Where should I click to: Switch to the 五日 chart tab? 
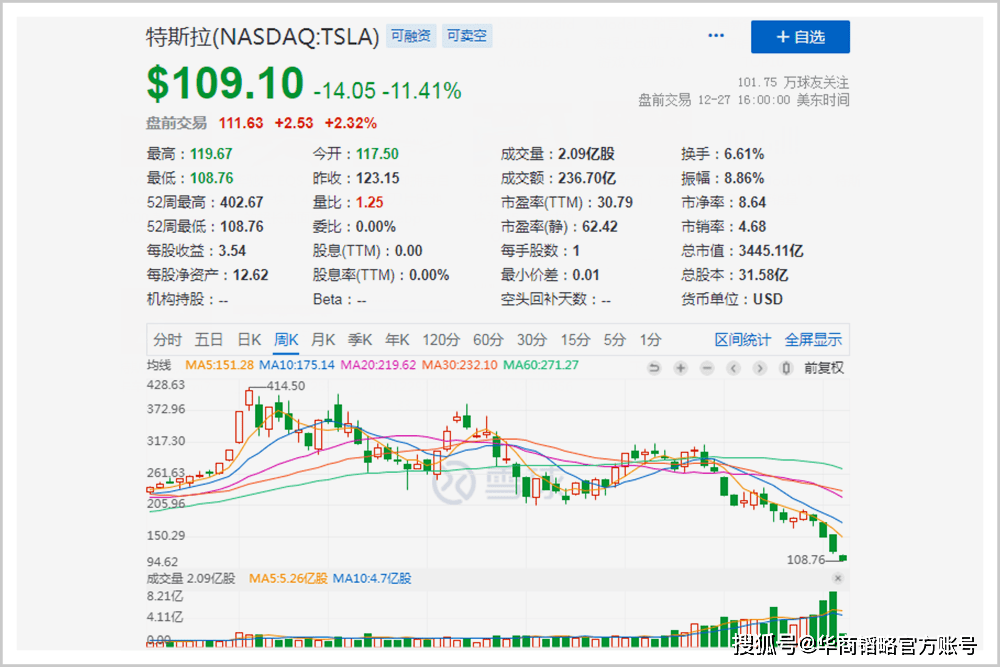[209, 340]
